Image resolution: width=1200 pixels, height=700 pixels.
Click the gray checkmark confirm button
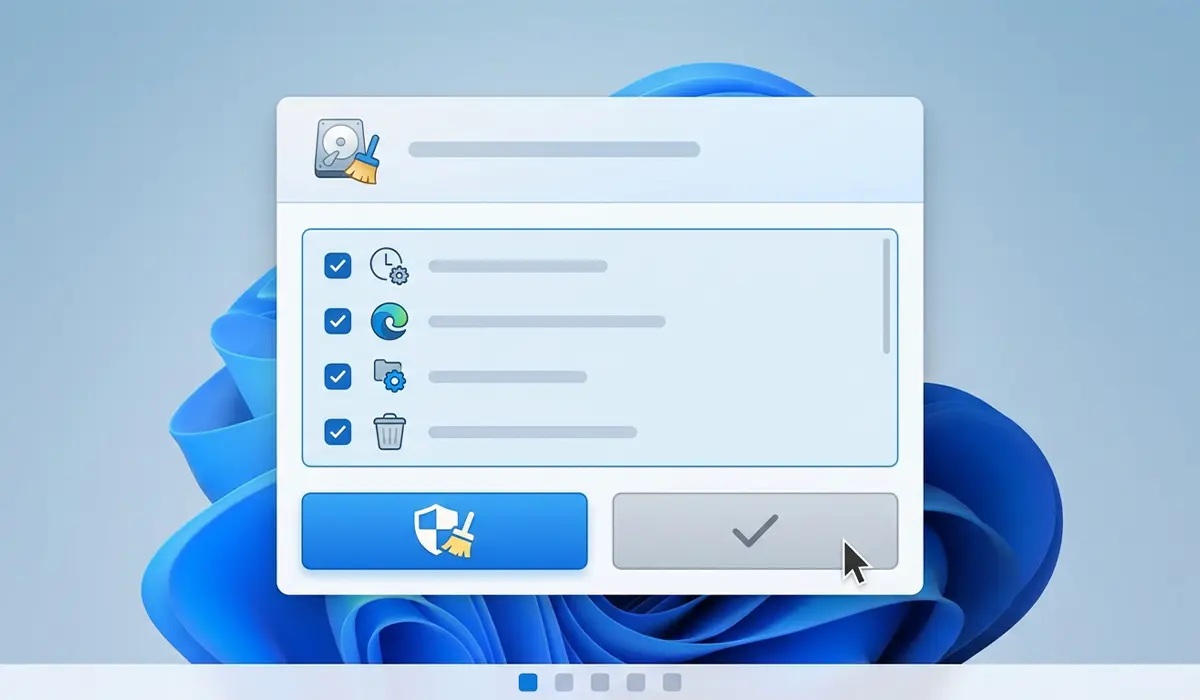755,531
